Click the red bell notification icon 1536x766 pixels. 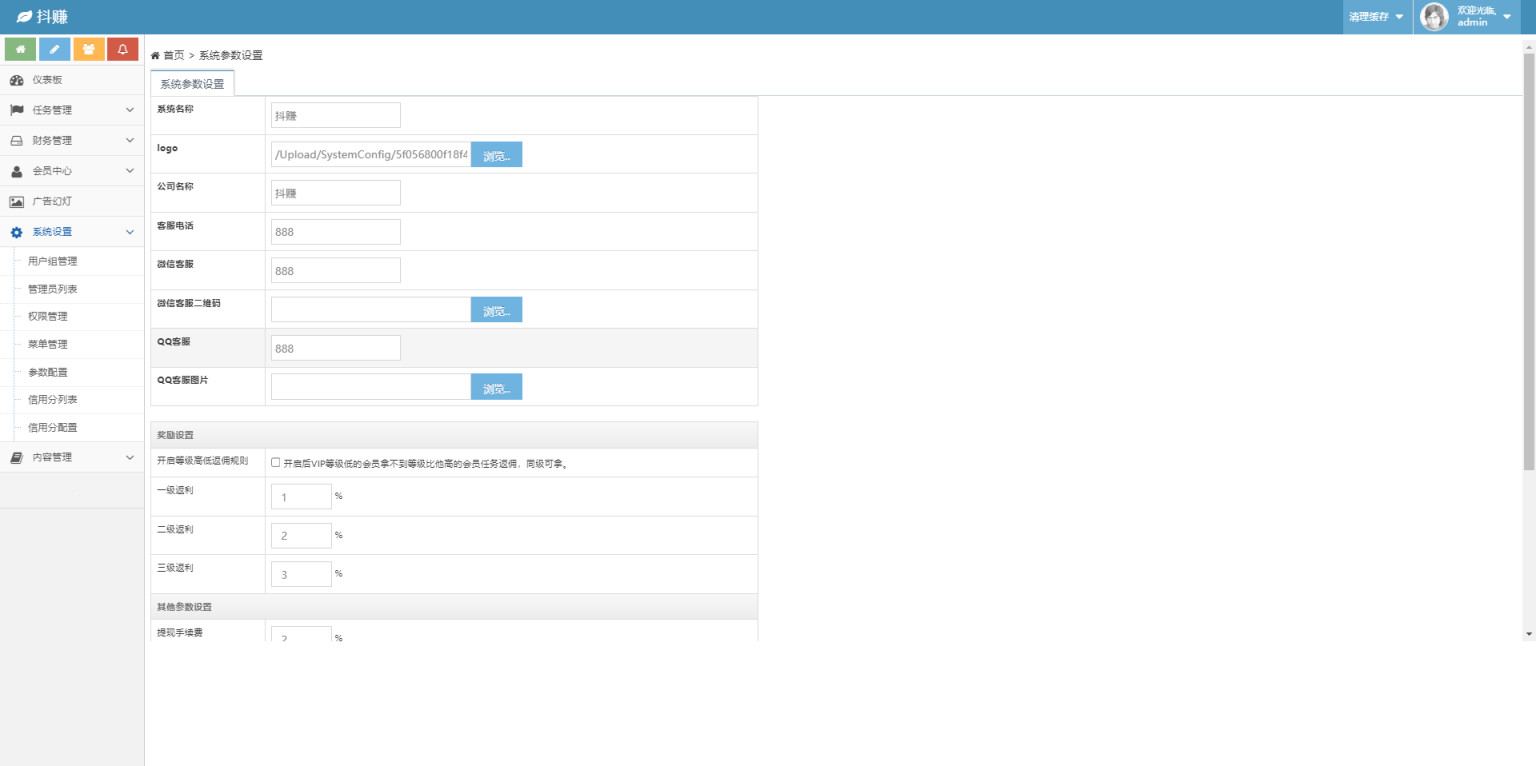123,49
